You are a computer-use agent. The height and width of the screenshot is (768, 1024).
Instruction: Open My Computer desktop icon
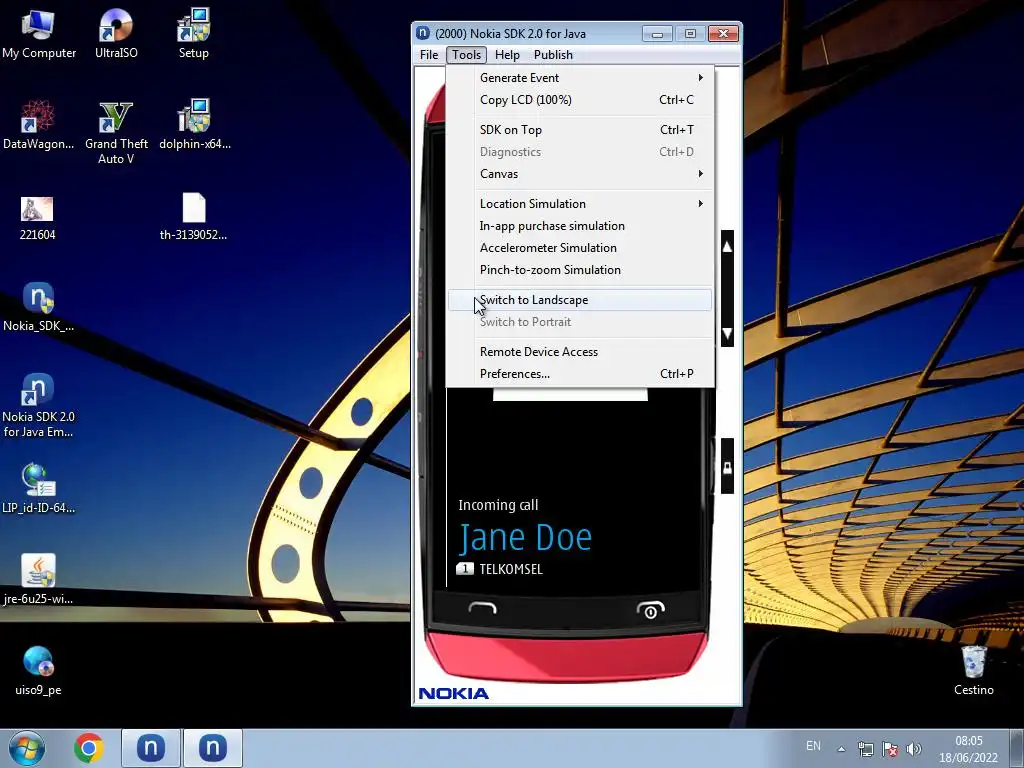tap(38, 35)
